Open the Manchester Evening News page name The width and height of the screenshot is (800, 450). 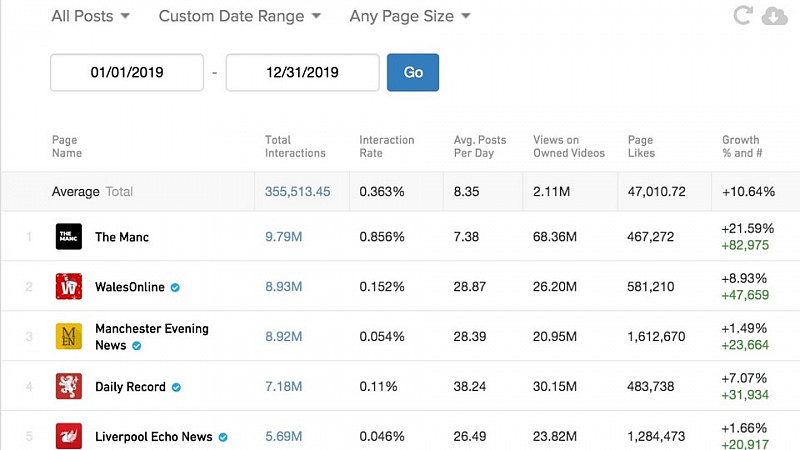(x=152, y=337)
